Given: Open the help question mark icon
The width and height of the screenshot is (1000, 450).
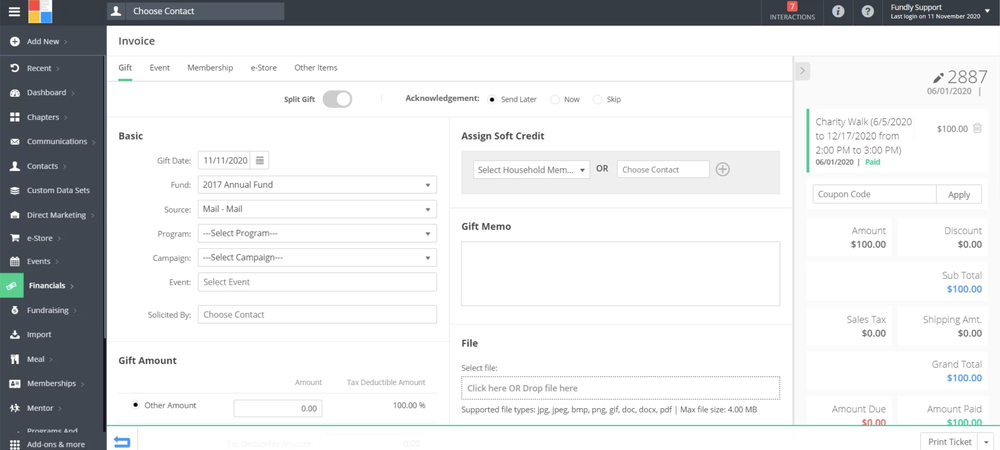Looking at the screenshot, I should click(867, 11).
